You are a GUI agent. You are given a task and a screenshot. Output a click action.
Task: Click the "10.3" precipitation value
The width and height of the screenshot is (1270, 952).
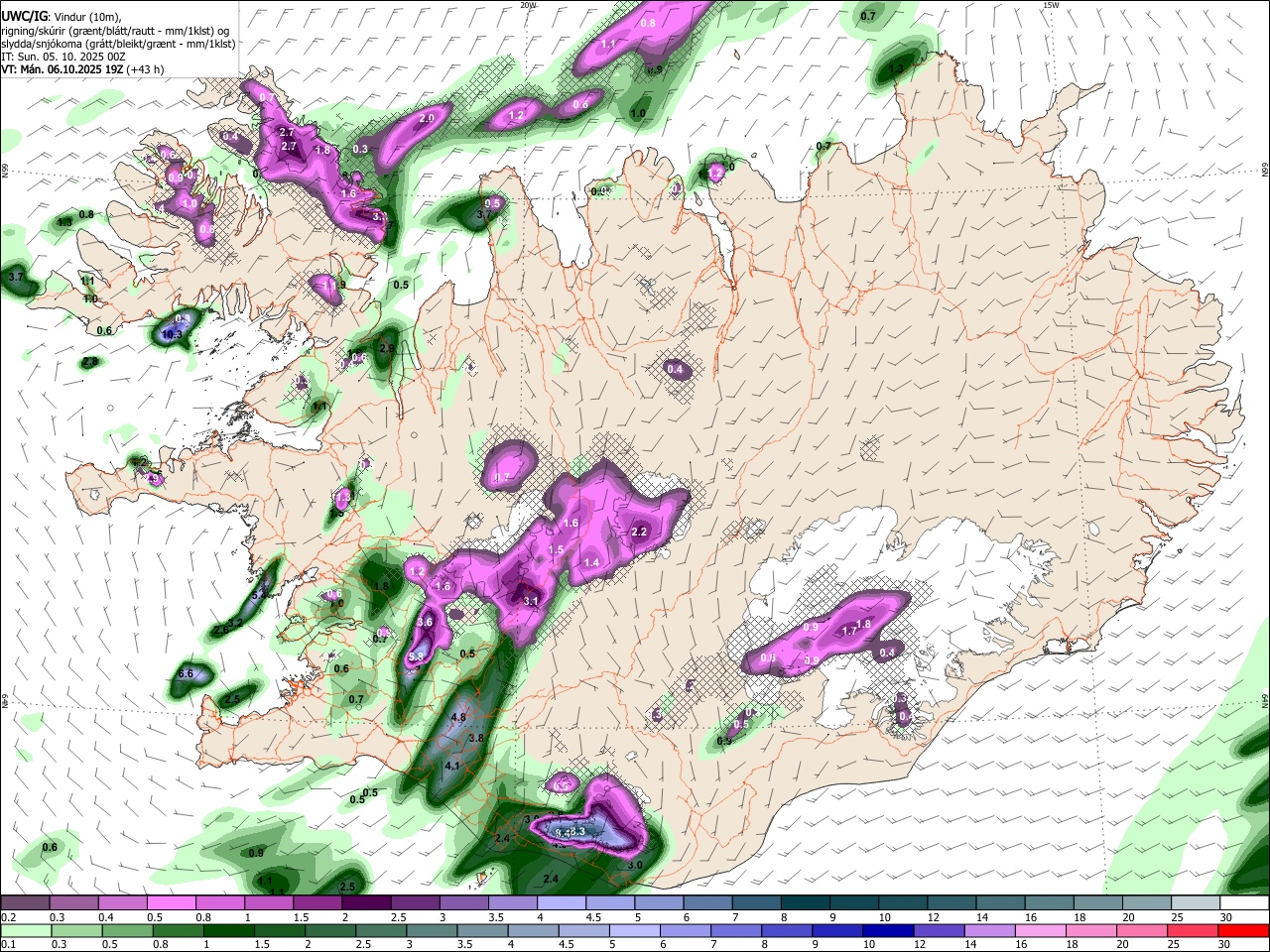tap(172, 335)
